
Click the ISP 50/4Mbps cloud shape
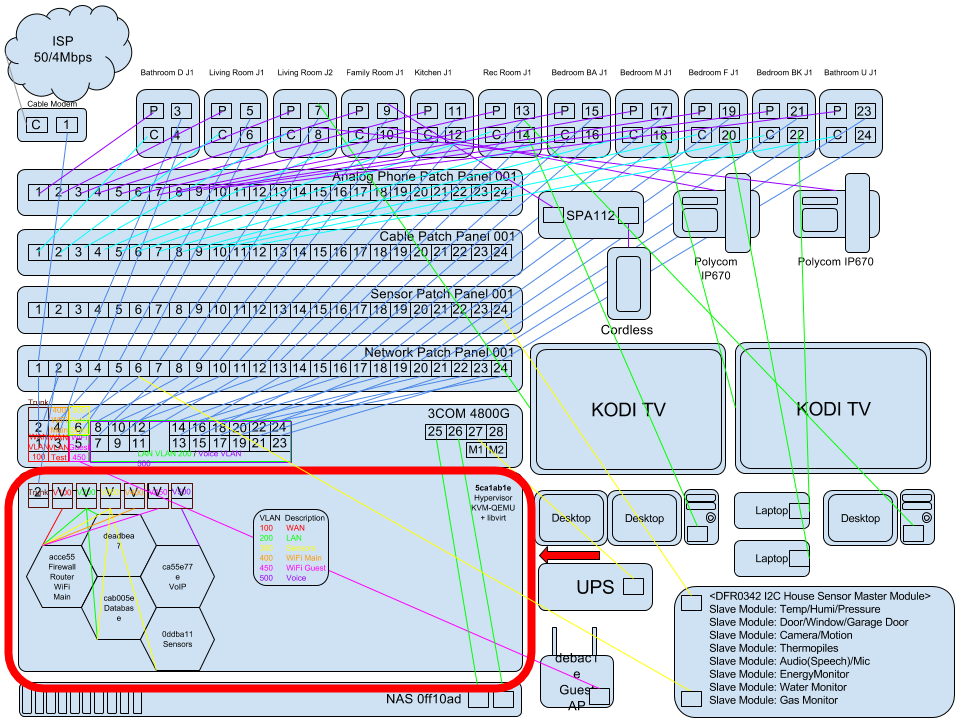pos(67,51)
